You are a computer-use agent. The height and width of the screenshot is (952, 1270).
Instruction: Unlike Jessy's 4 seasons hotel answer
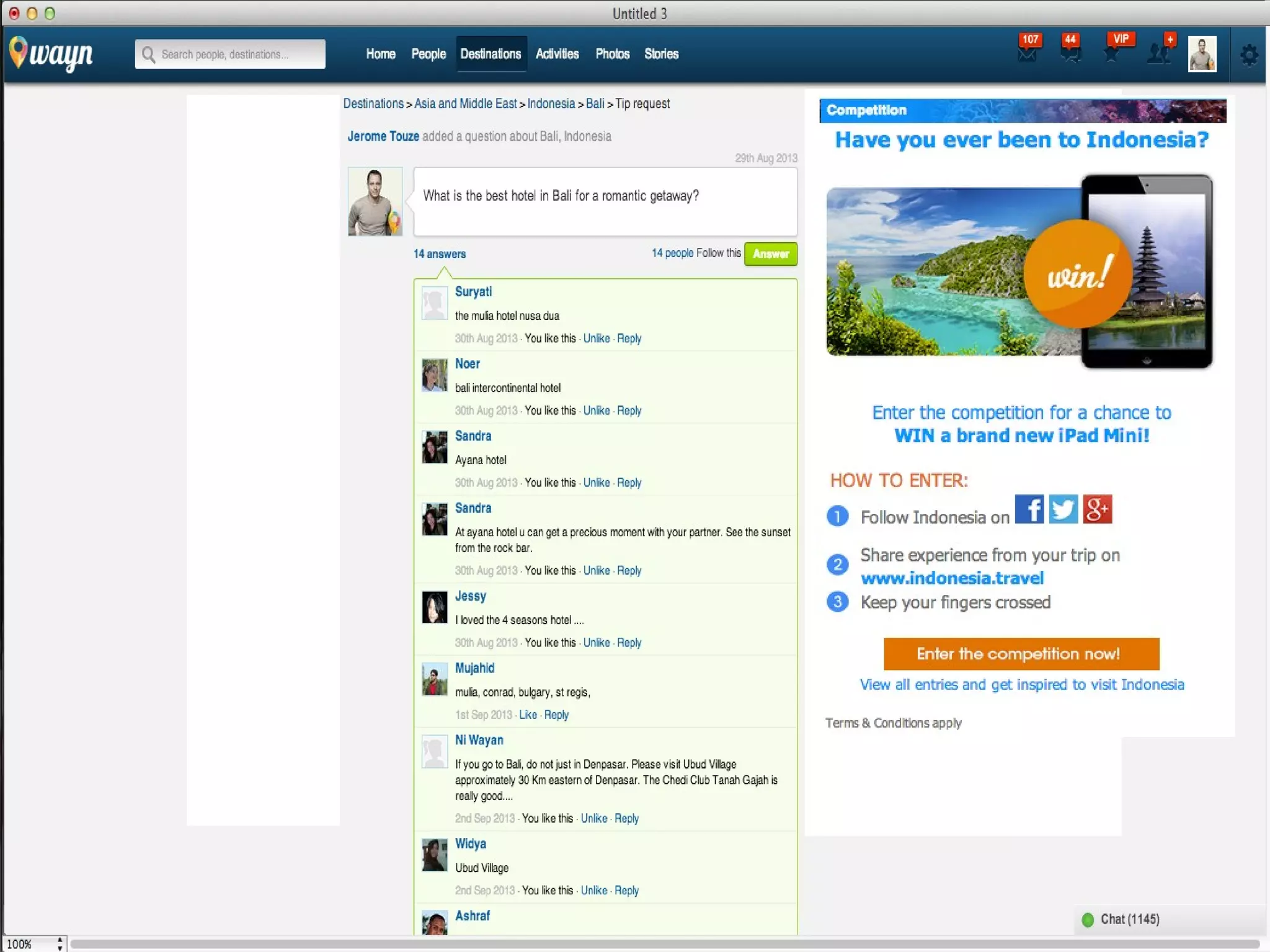pyautogui.click(x=596, y=643)
